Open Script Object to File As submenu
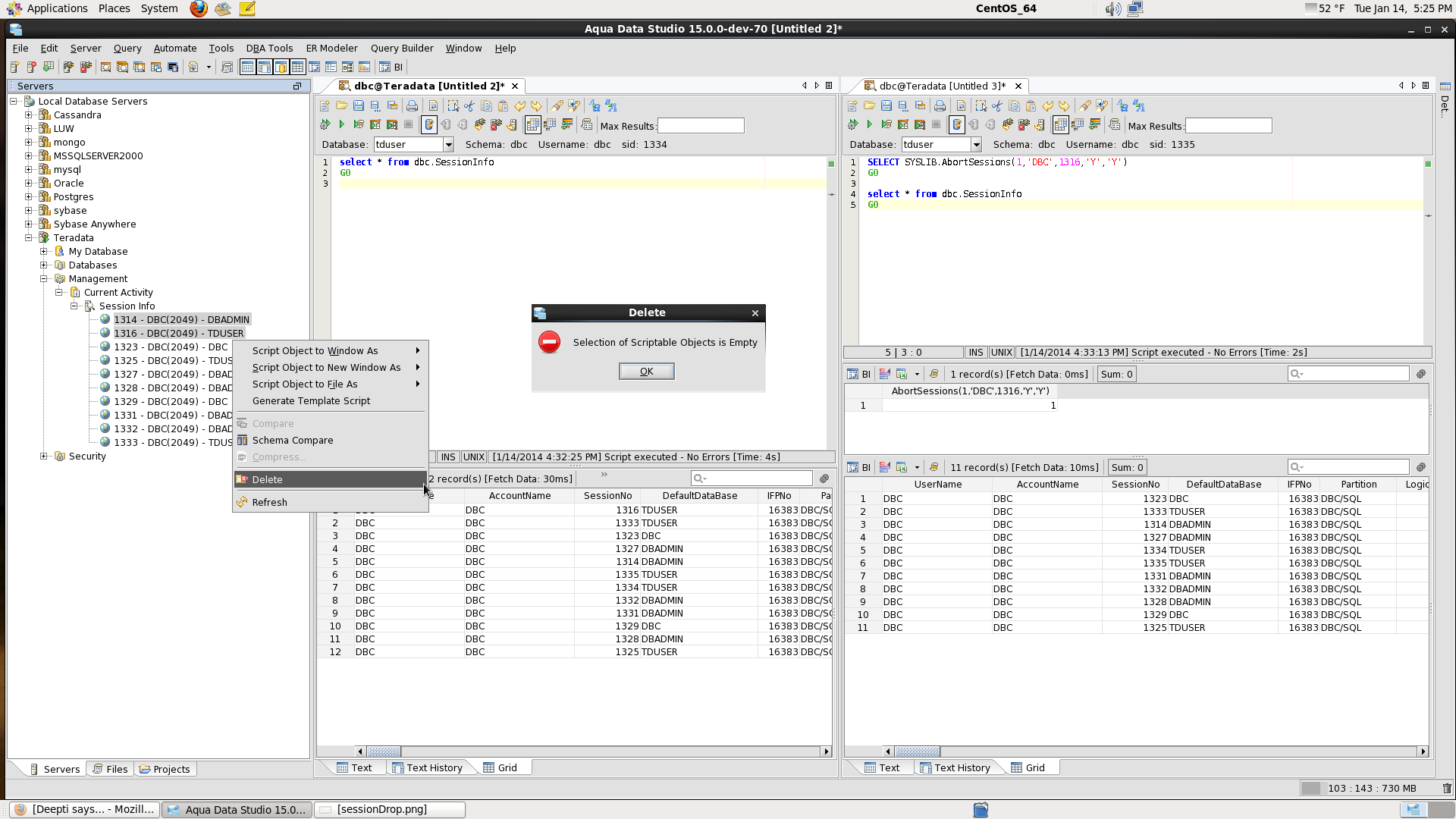Viewport: 1456px width, 819px height. 330,384
